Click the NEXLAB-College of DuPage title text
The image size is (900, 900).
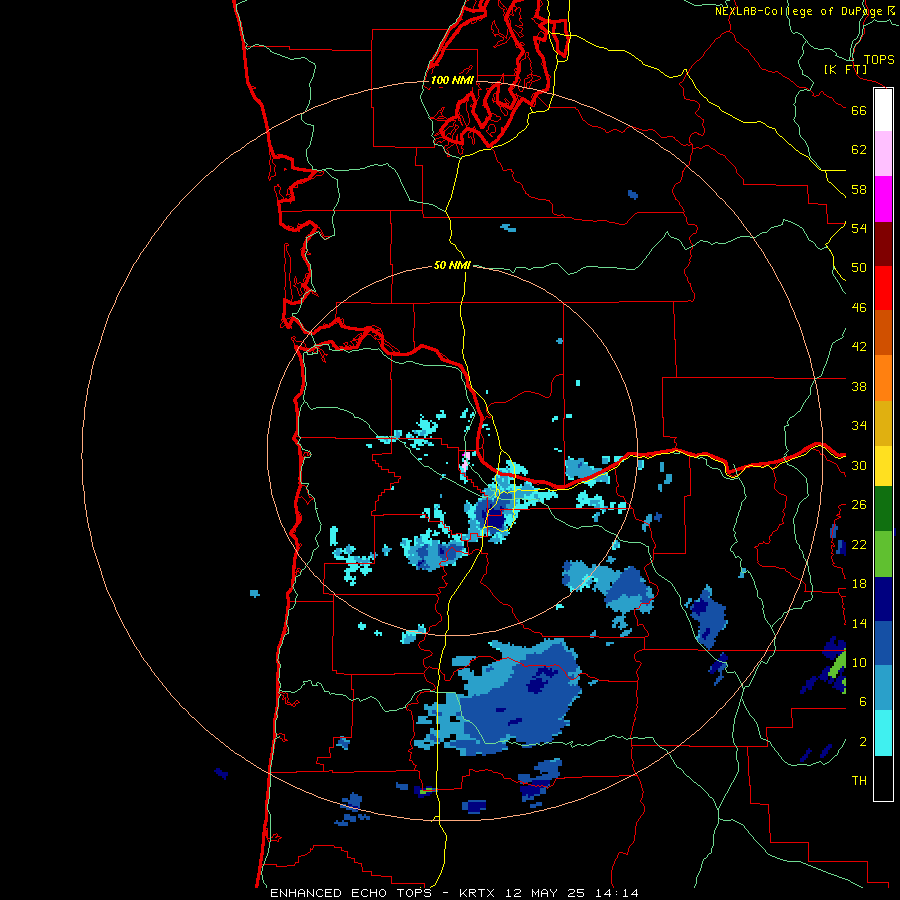[x=799, y=11]
